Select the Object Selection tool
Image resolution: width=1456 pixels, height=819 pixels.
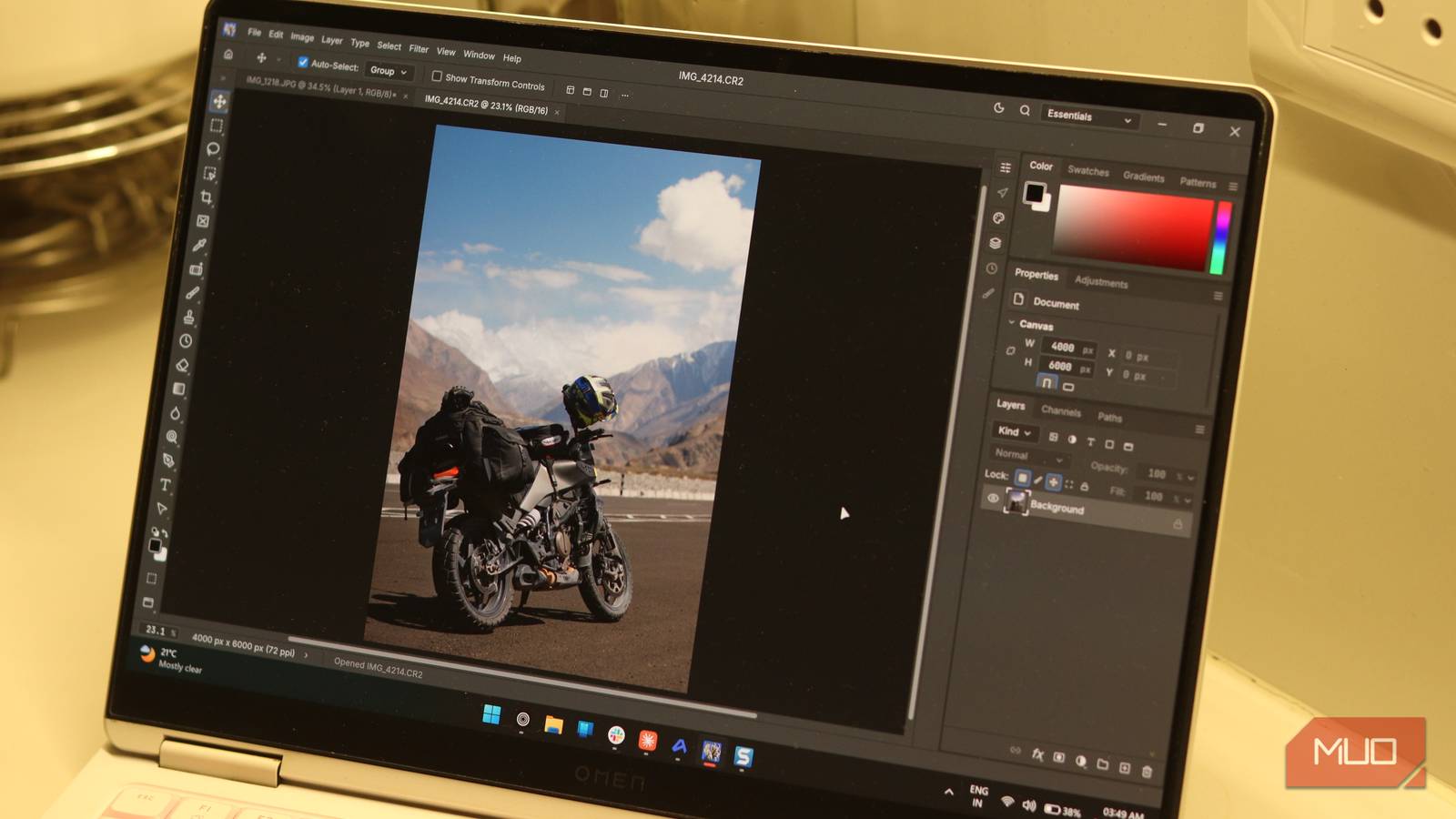click(x=210, y=173)
